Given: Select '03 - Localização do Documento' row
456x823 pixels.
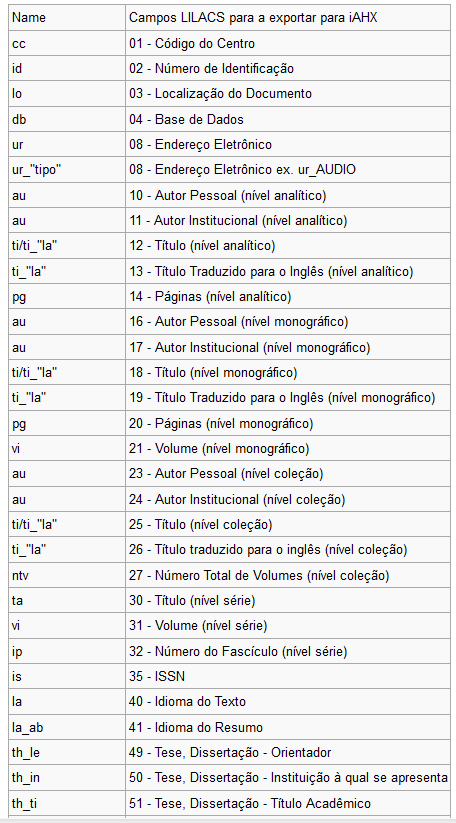Looking at the screenshot, I should point(229,94).
